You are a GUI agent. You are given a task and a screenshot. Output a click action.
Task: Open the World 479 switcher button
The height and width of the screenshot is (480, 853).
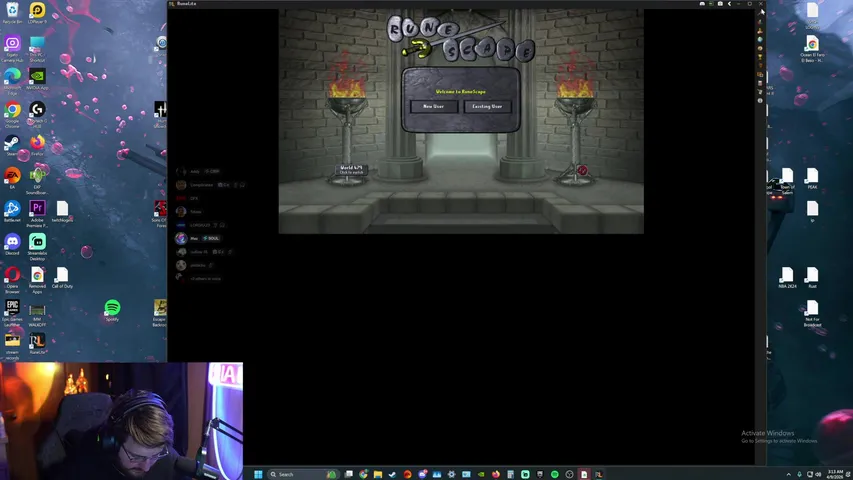click(x=351, y=170)
